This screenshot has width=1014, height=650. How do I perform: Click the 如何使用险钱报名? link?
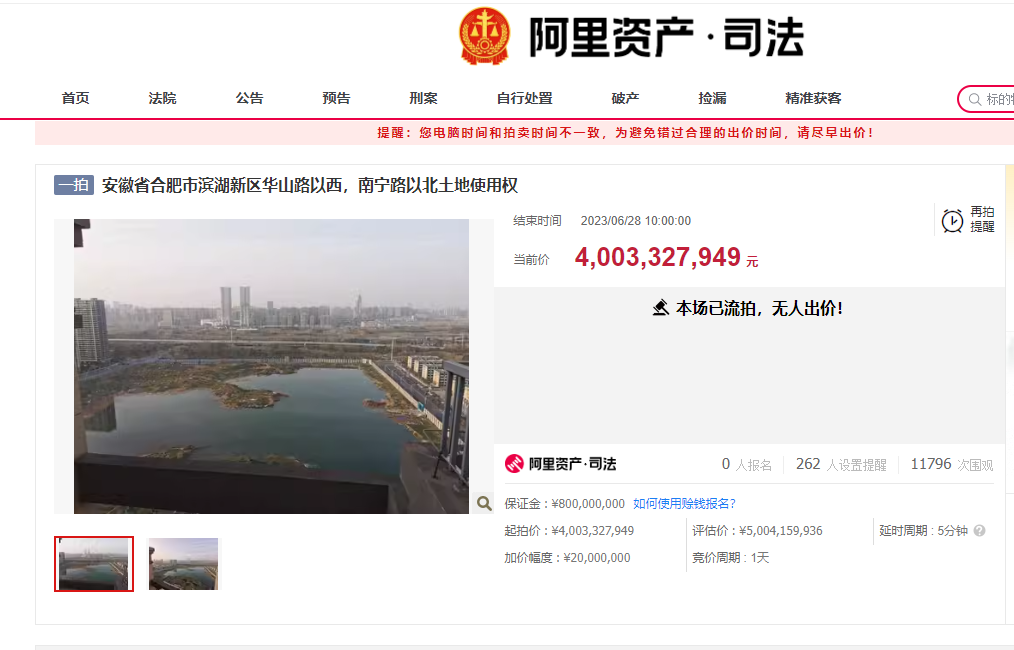pyautogui.click(x=684, y=503)
